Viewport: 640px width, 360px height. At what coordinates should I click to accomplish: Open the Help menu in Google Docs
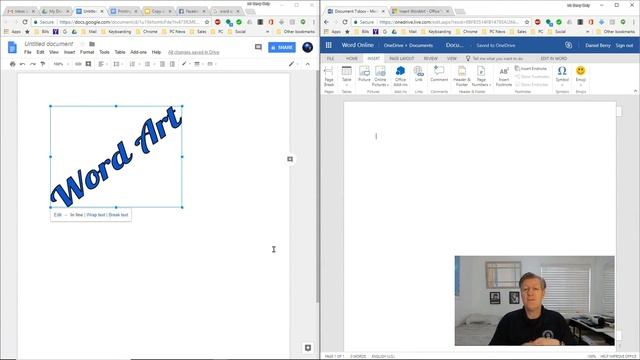[156, 52]
